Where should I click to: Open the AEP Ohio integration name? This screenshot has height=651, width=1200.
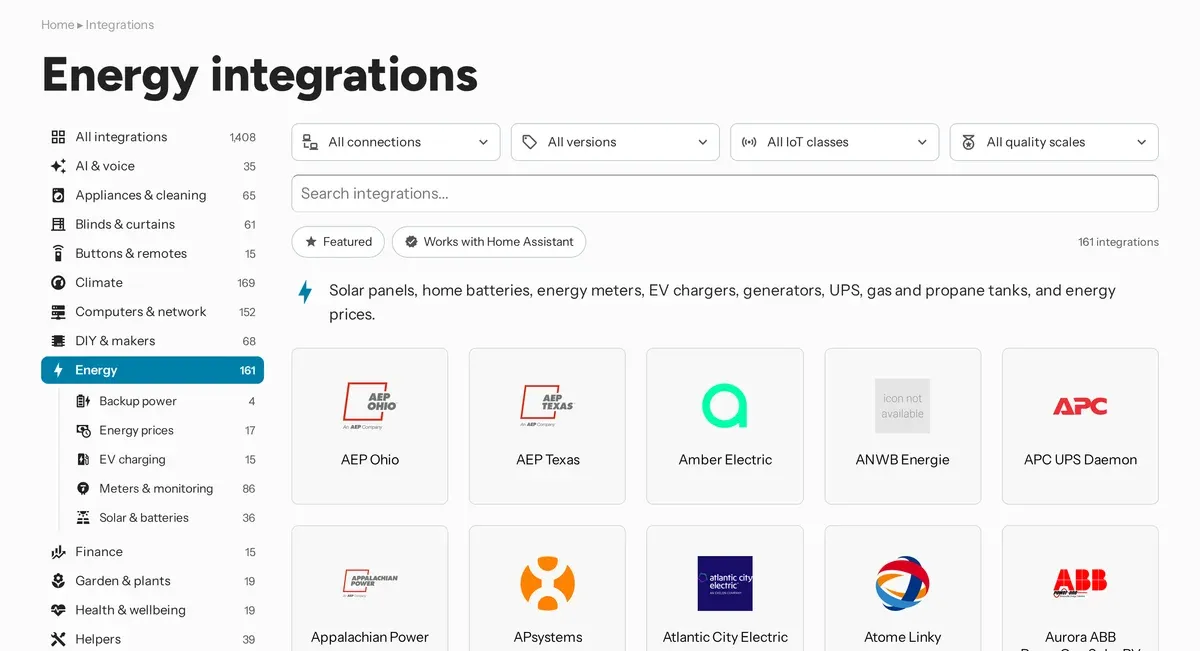coord(370,460)
